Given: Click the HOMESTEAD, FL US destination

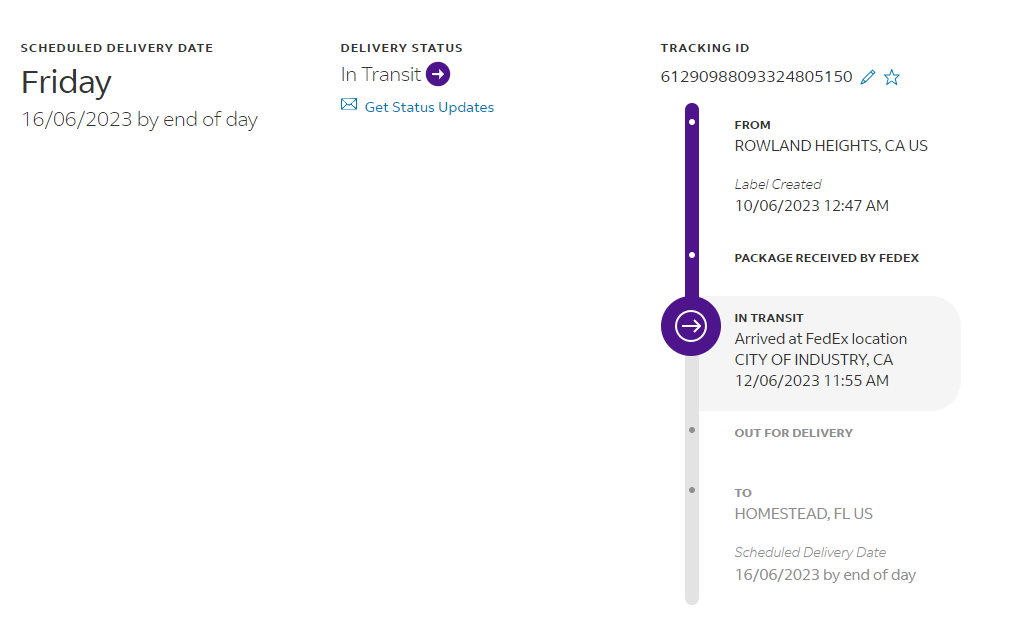Looking at the screenshot, I should click(x=803, y=514).
